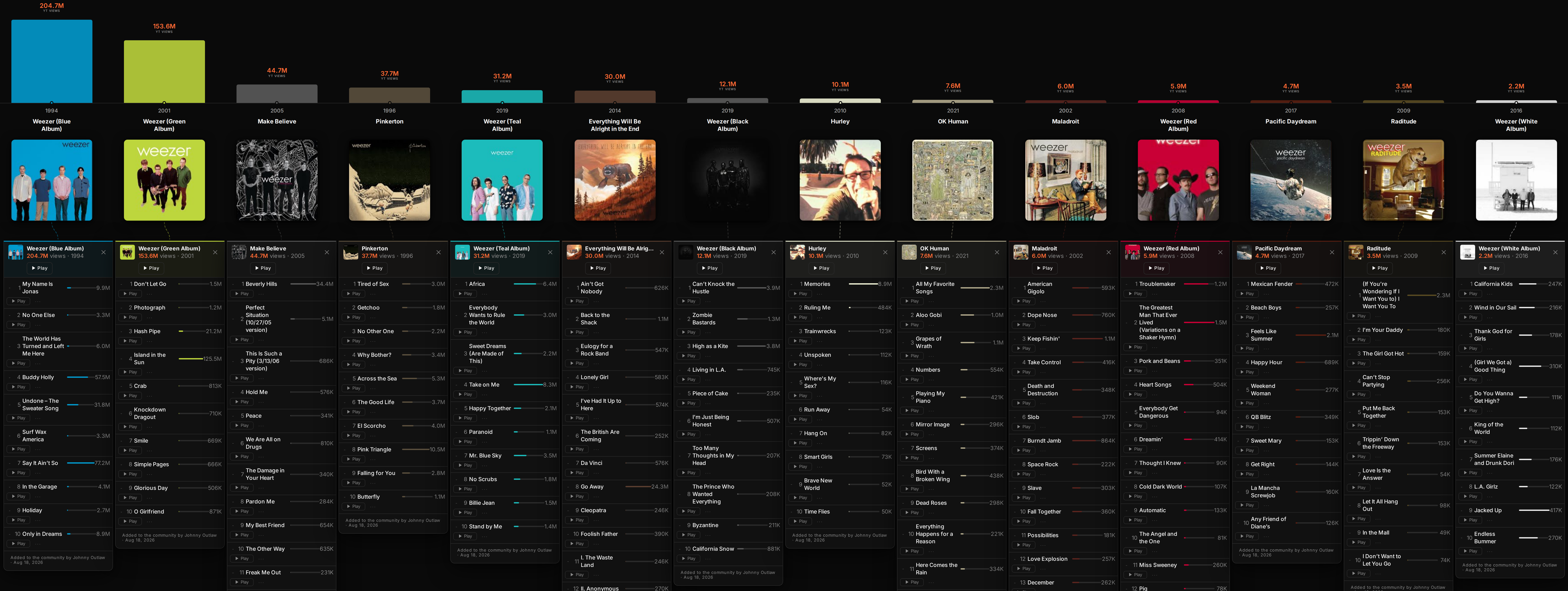Play the Weezer (Red Album) panel
The height and width of the screenshot is (591, 1568).
click(1157, 268)
